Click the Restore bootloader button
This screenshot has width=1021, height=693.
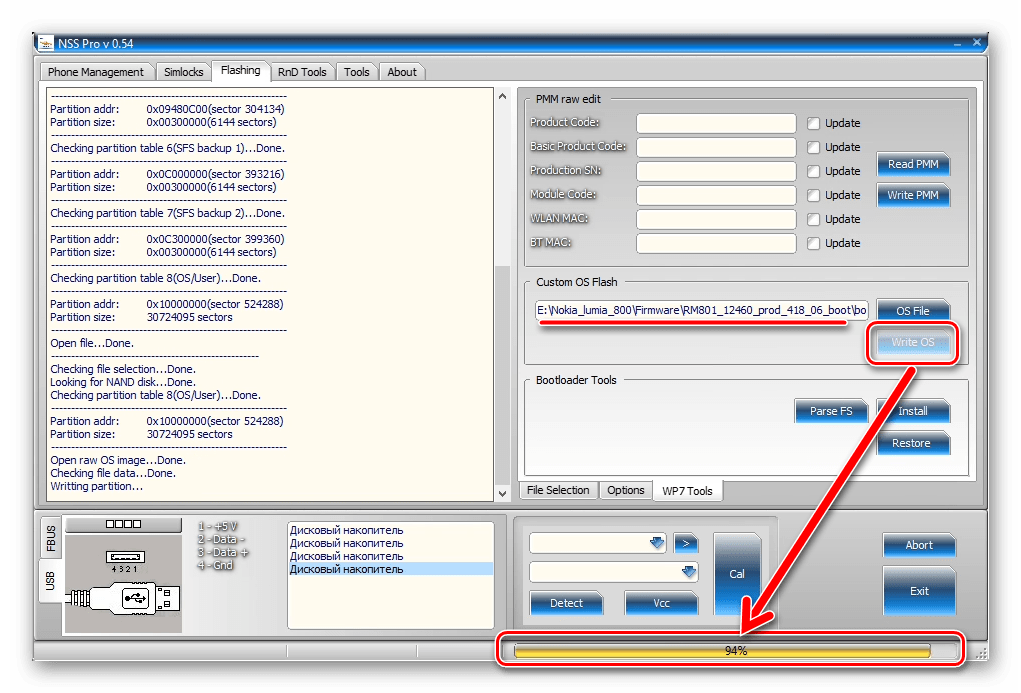tap(912, 443)
